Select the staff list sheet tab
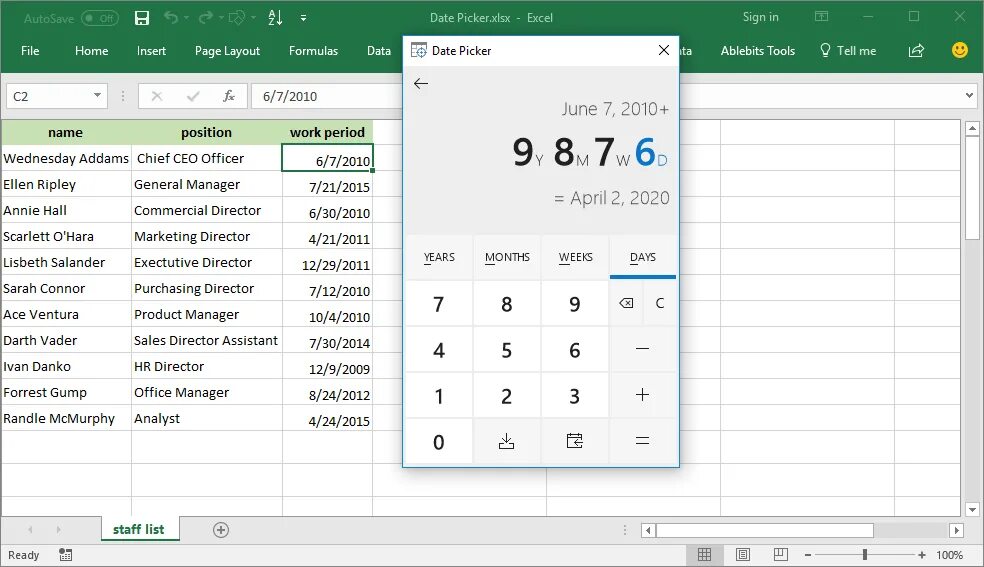Screen dimensions: 984x567 click(x=139, y=529)
